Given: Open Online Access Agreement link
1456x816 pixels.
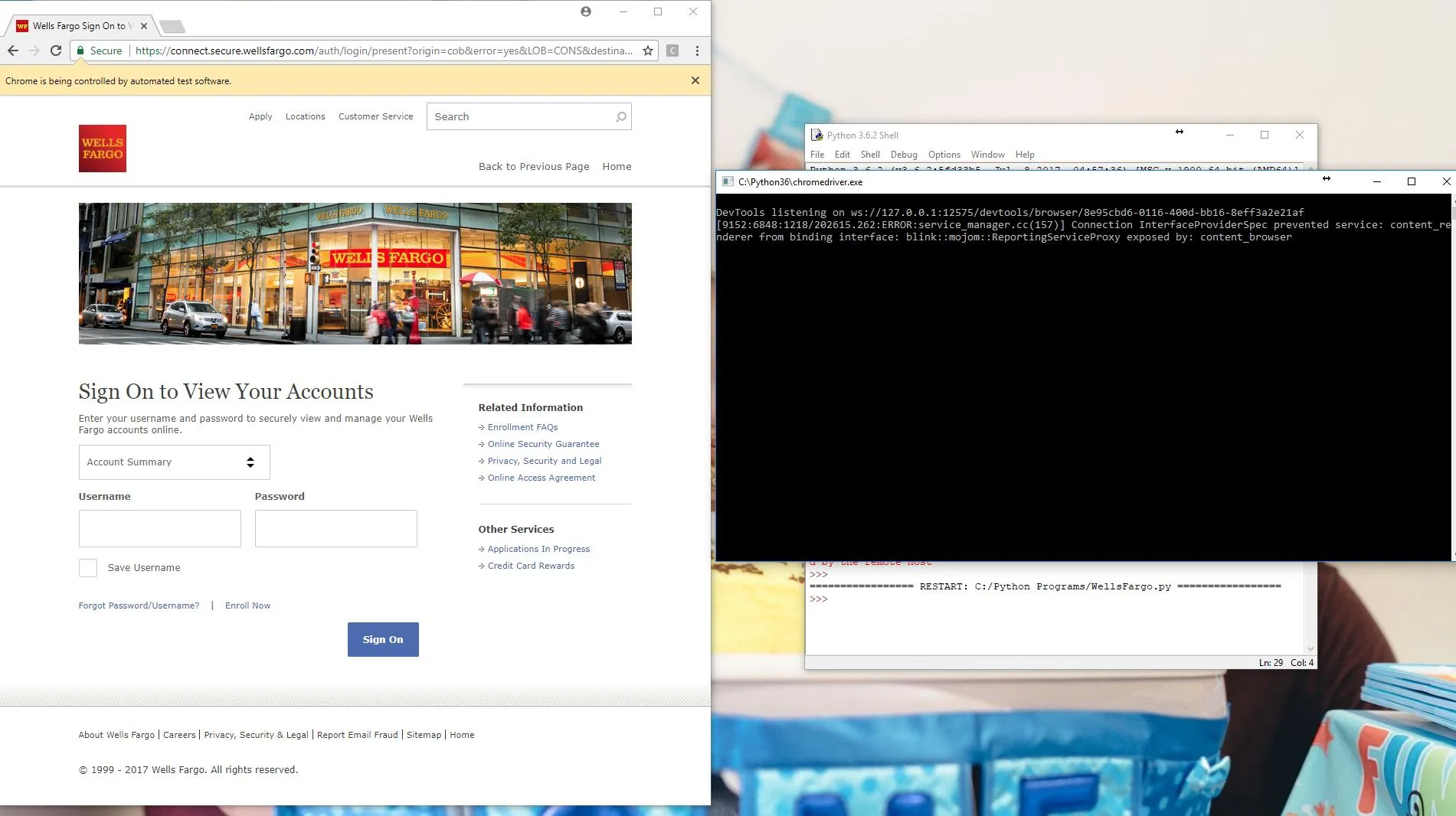Looking at the screenshot, I should pyautogui.click(x=542, y=478).
